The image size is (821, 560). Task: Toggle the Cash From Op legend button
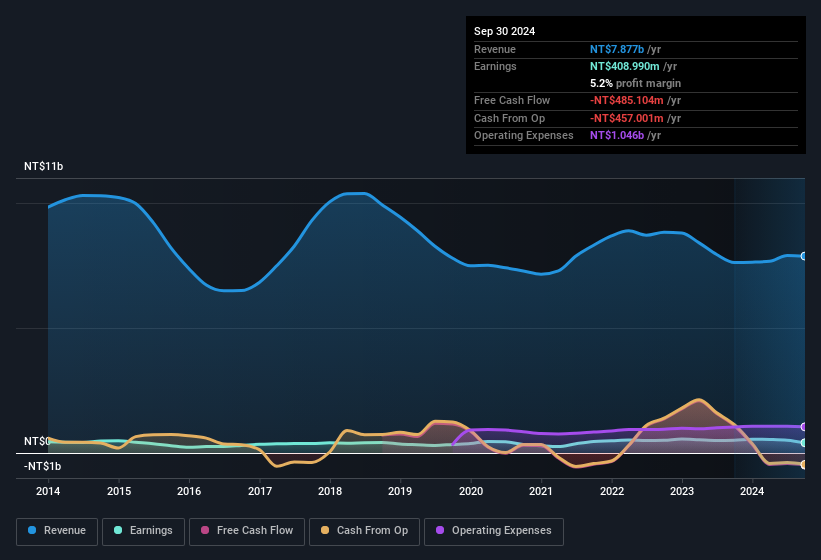tap(364, 531)
